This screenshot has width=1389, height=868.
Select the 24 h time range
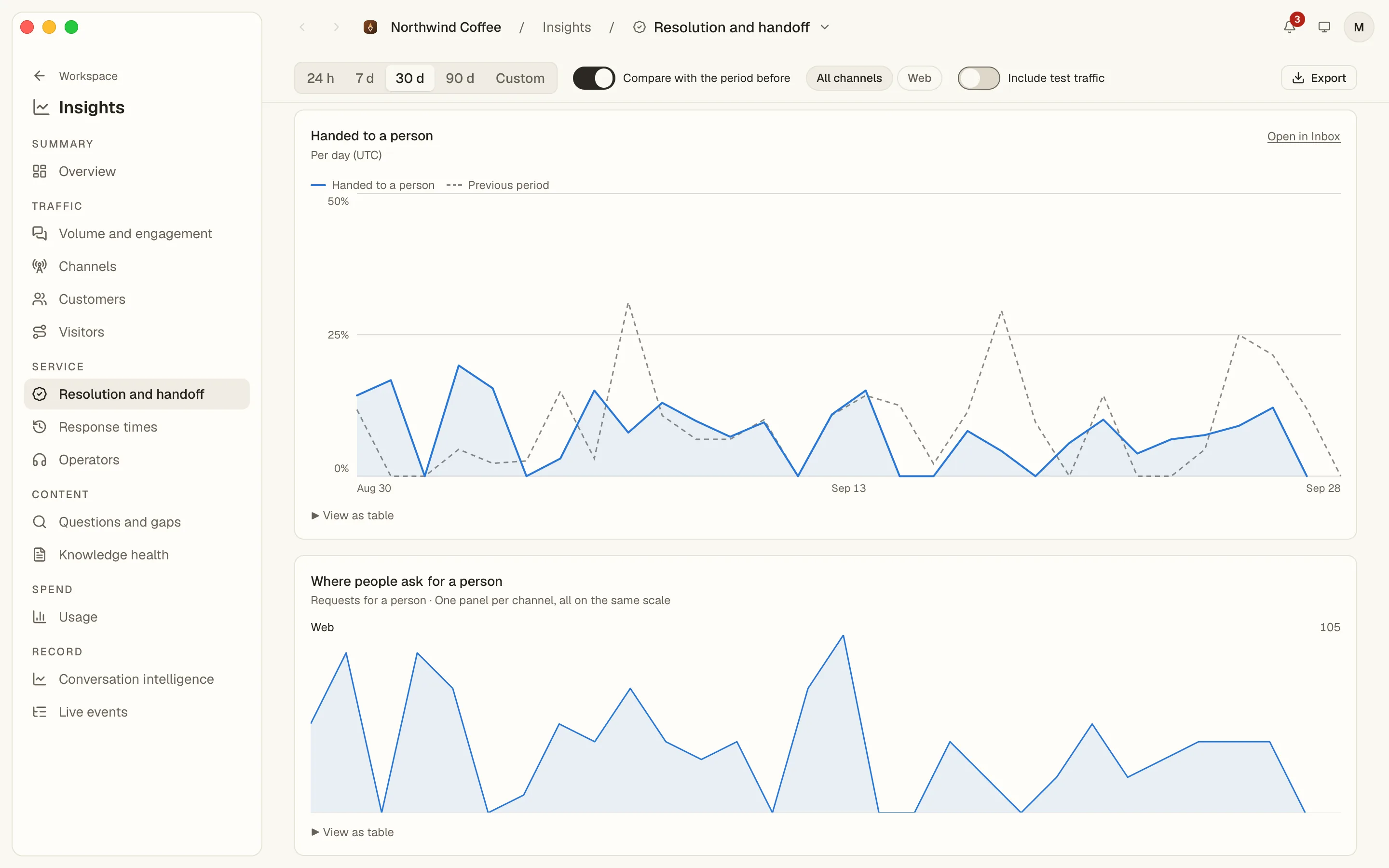[320, 78]
